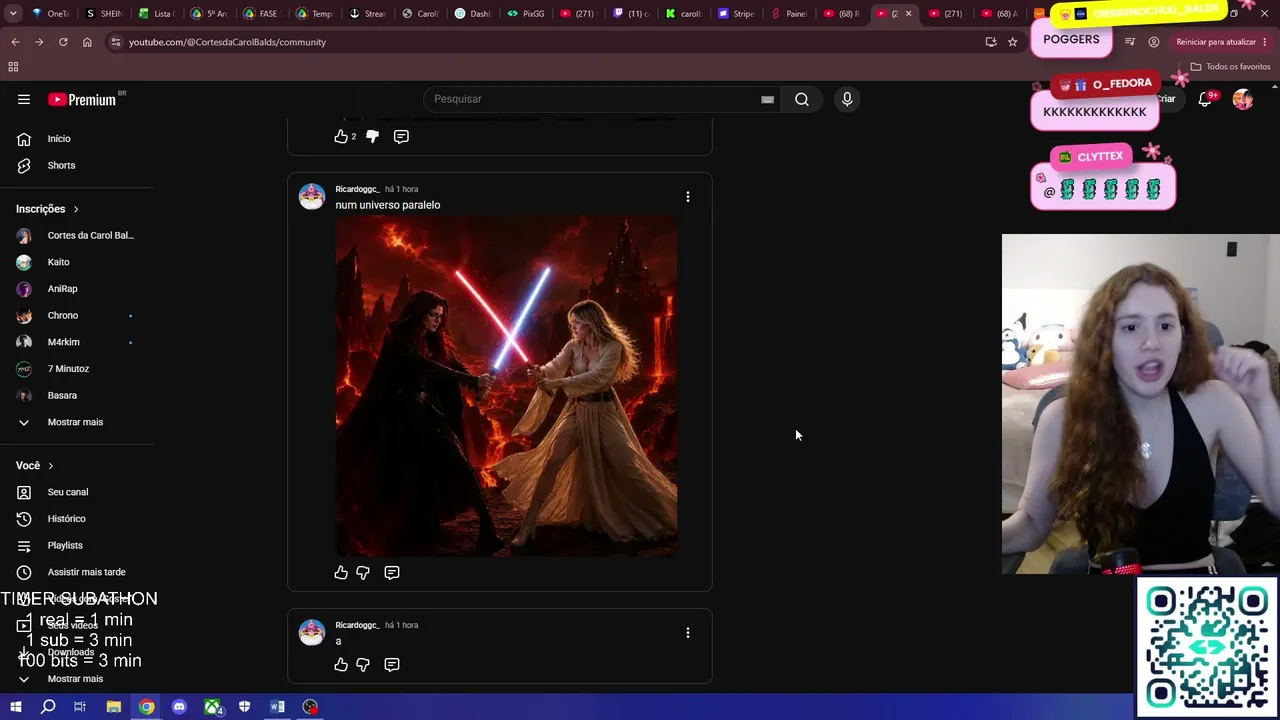The height and width of the screenshot is (720, 1280).
Task: Dislike the post with text 'a'
Action: click(x=363, y=665)
